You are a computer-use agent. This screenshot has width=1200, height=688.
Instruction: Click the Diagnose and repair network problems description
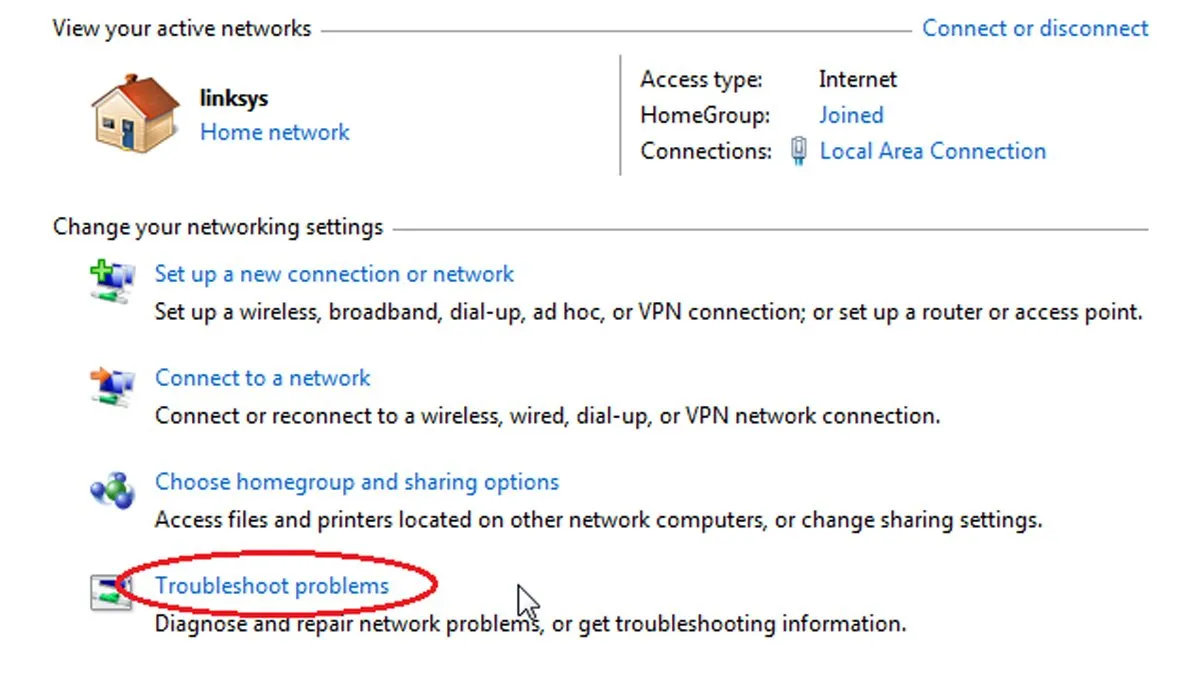(x=530, y=624)
